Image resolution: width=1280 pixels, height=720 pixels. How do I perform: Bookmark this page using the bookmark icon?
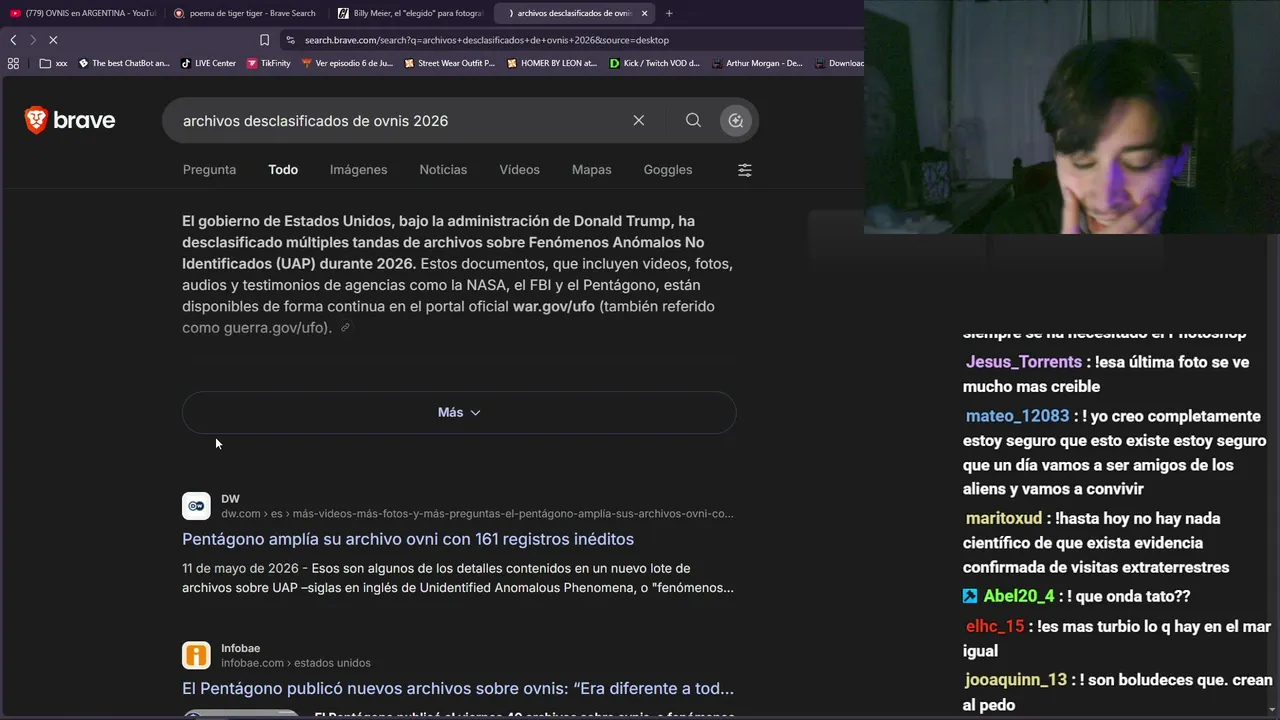[264, 40]
